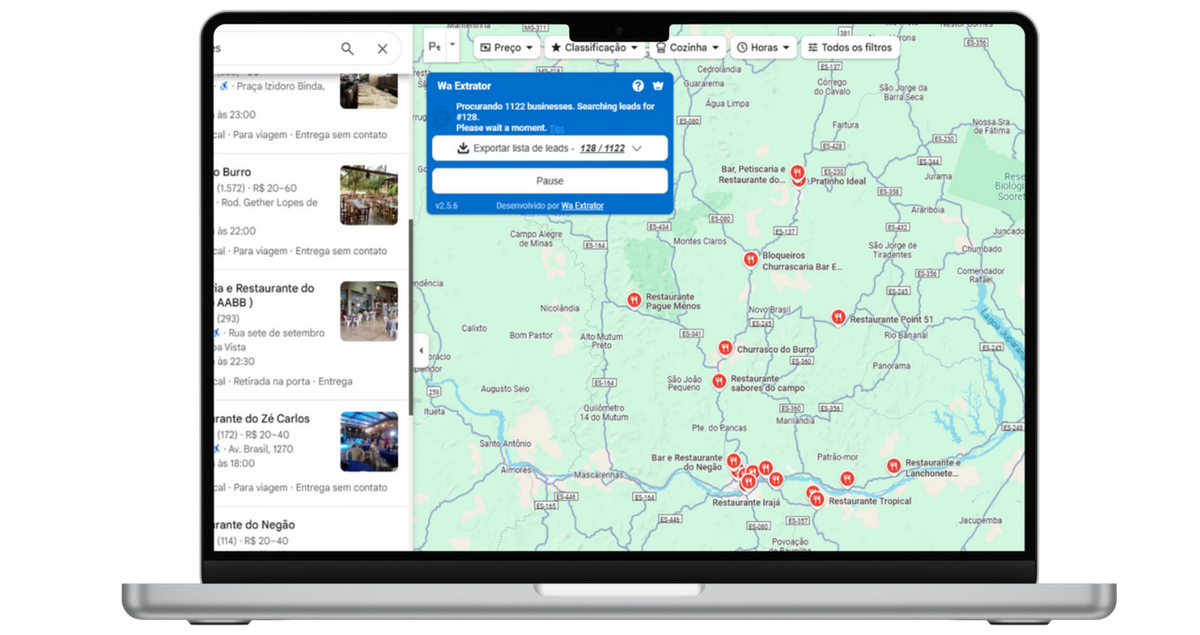Click the 'Jacupemba' town label
The image size is (1200, 635).
pos(980,520)
